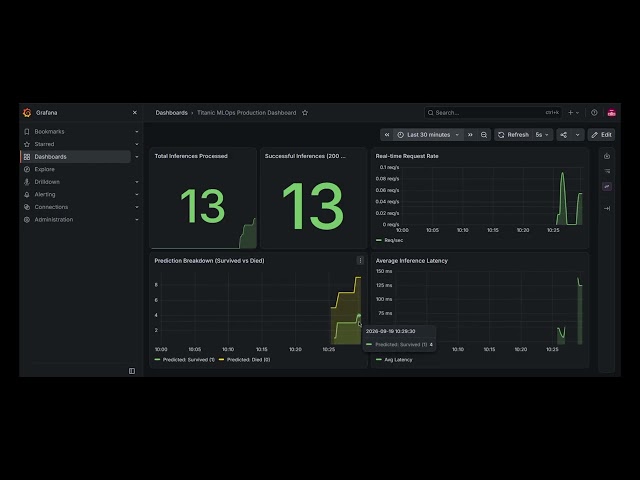Open the 5s auto-refresh interval dropdown

542,135
